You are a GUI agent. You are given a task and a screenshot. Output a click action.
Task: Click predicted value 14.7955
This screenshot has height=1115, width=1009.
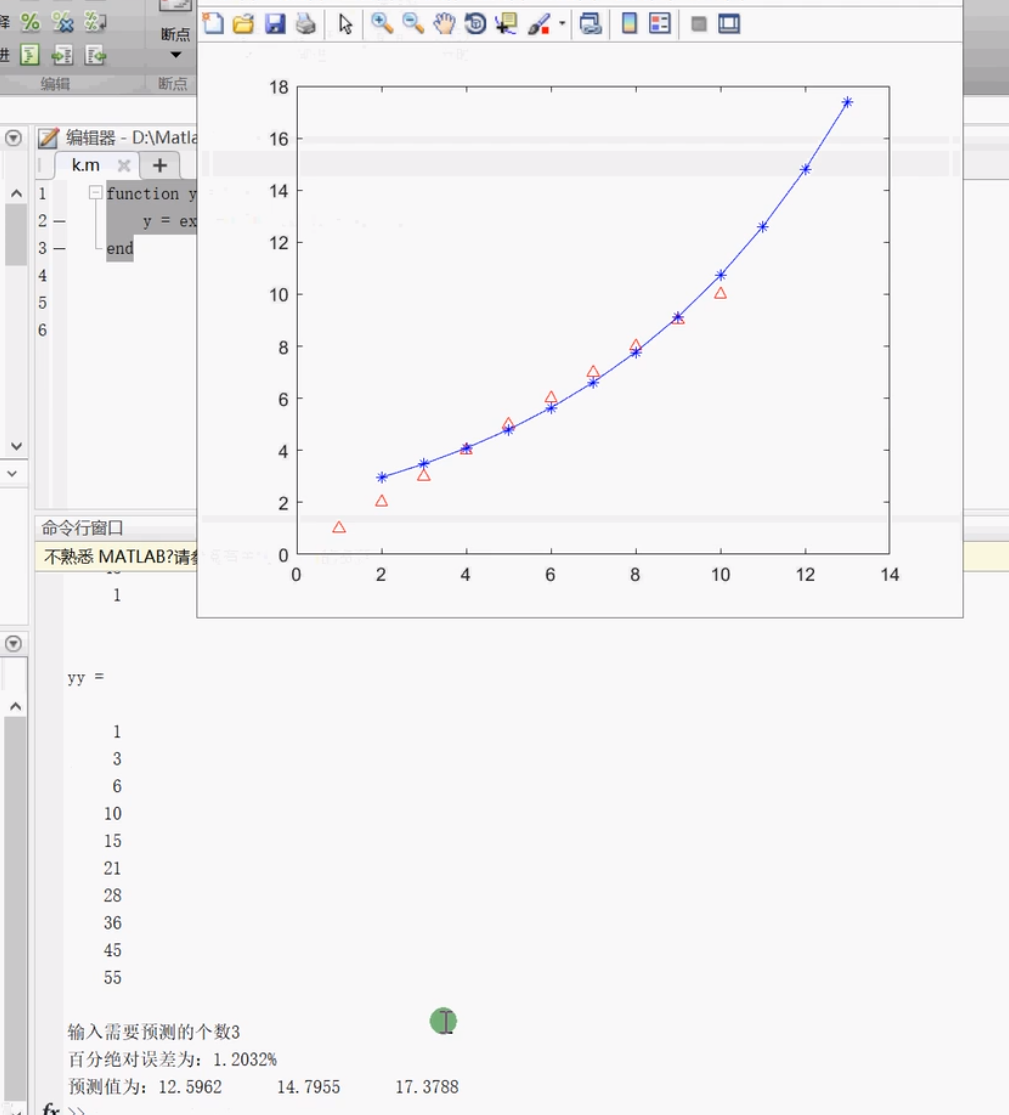pyautogui.click(x=308, y=1087)
